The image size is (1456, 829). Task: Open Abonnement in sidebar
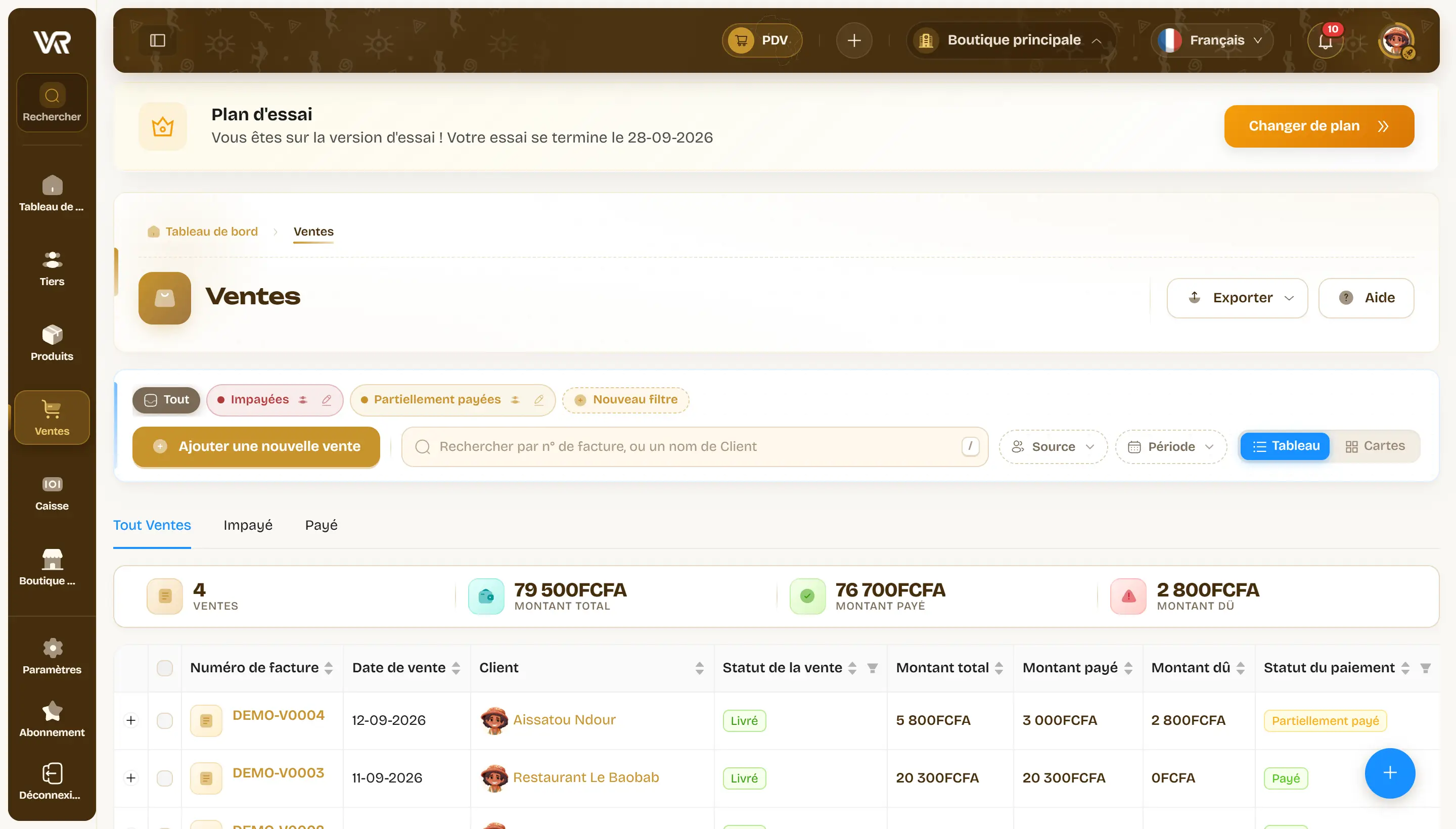[52, 718]
